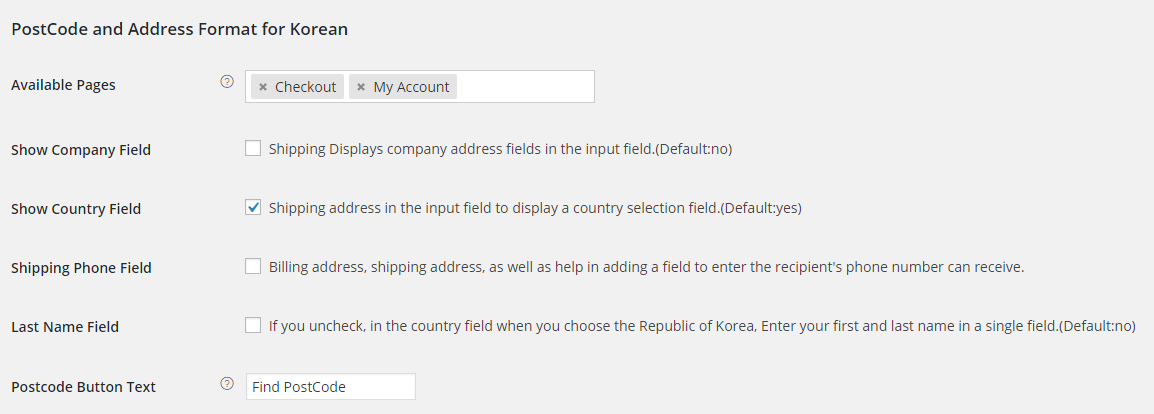The image size is (1154, 414).
Task: Remove the Checkout tag using its x
Action: coord(263,87)
